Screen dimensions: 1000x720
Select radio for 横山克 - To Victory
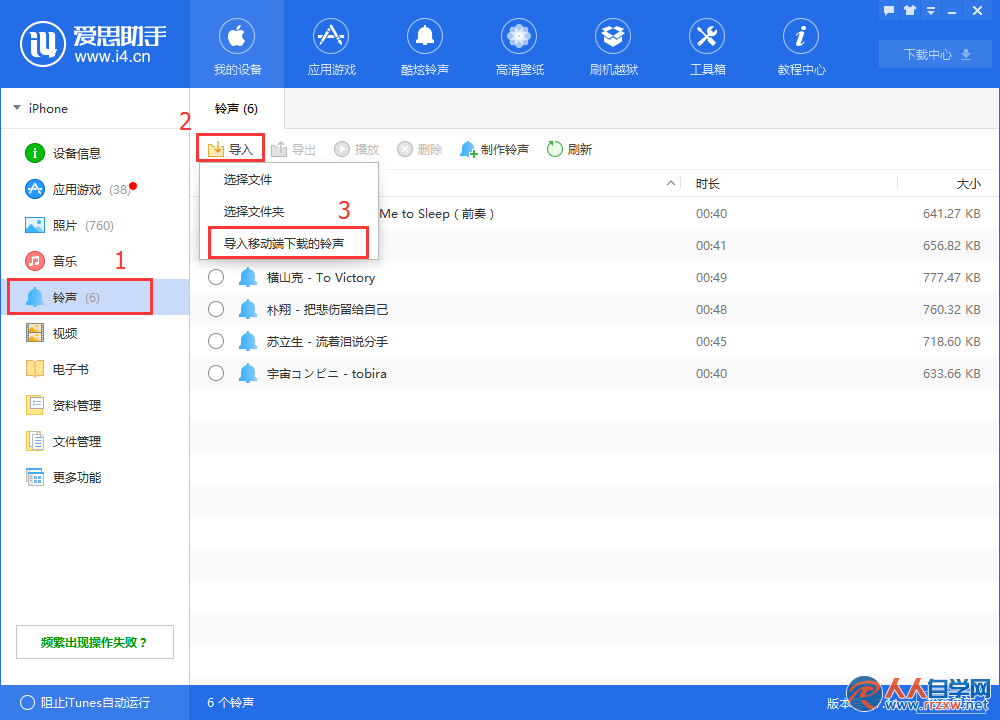(x=216, y=277)
